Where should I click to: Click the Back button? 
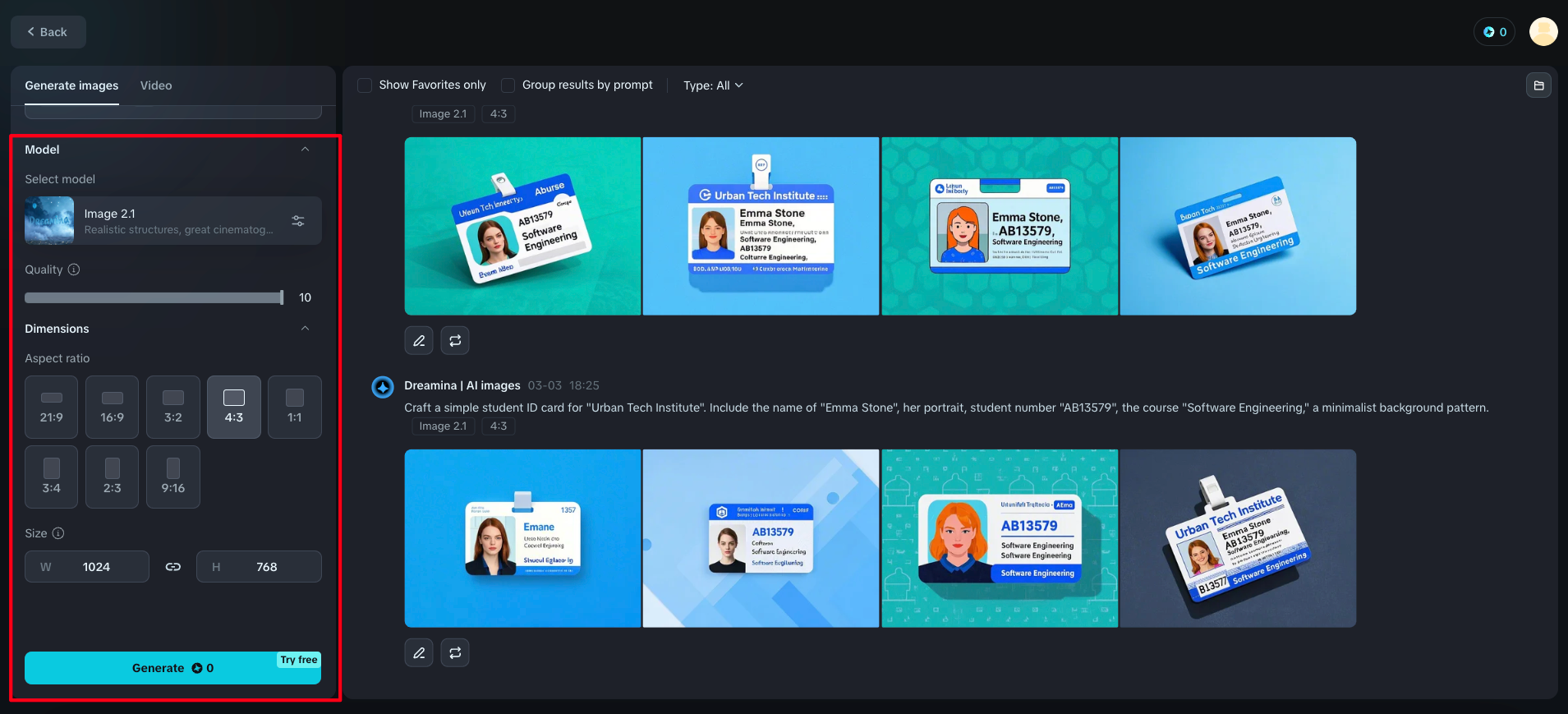pyautogui.click(x=48, y=32)
